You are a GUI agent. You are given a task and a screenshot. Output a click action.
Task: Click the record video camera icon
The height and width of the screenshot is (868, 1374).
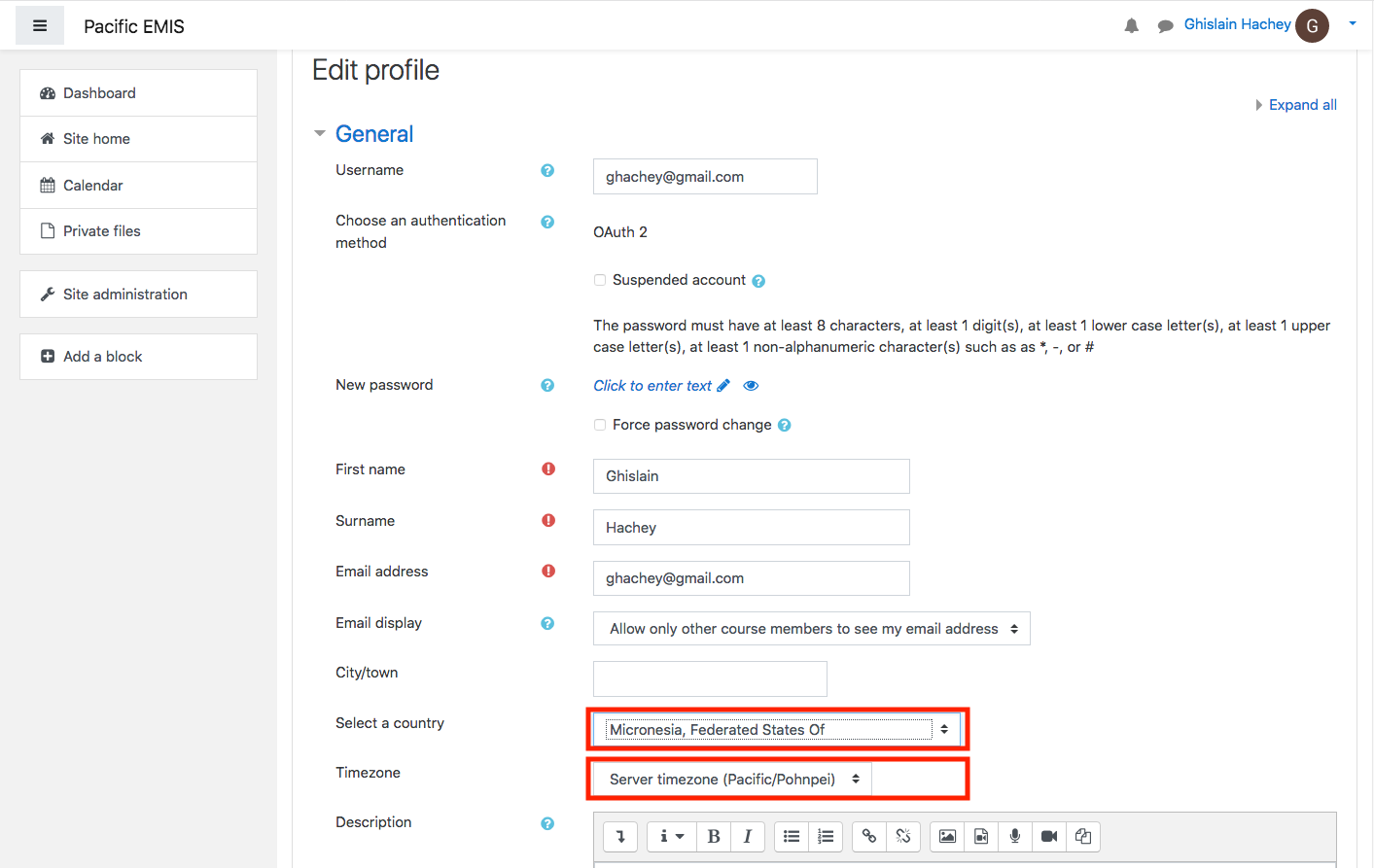click(1049, 836)
